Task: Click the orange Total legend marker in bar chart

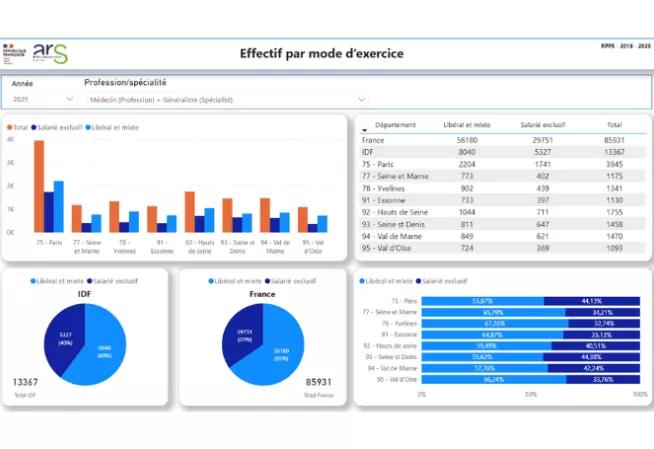Action: 9,128
